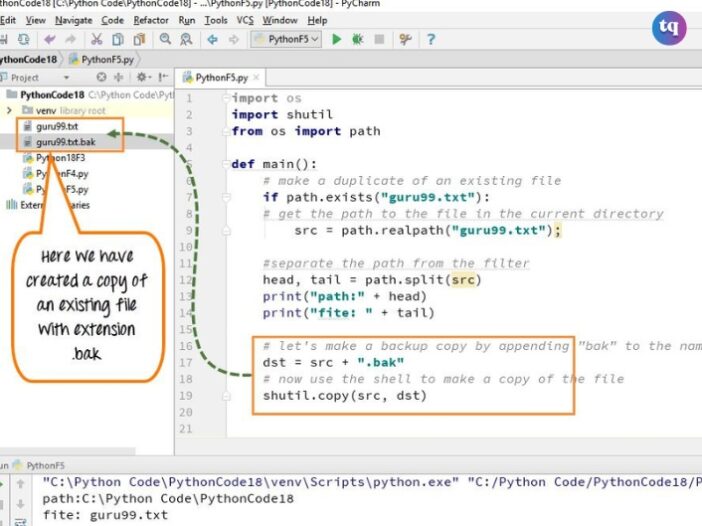Select the venv folder in tree
Screen dimensions: 702x526
[x=46, y=110]
